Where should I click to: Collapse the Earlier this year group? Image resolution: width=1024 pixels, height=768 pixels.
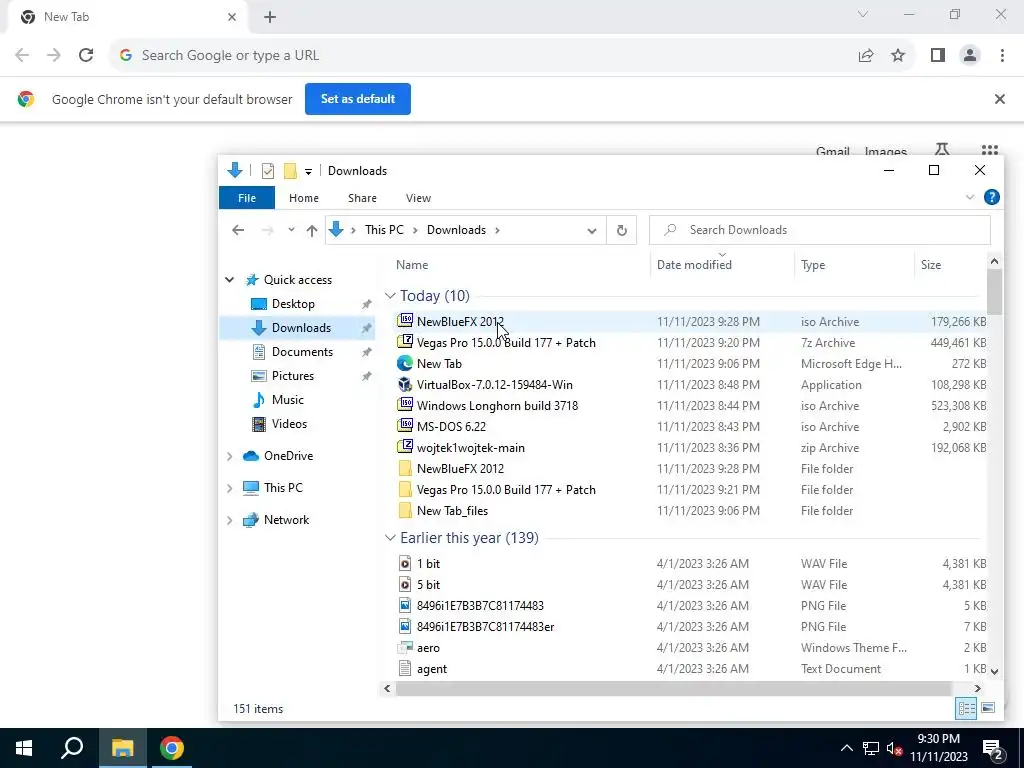pos(390,538)
